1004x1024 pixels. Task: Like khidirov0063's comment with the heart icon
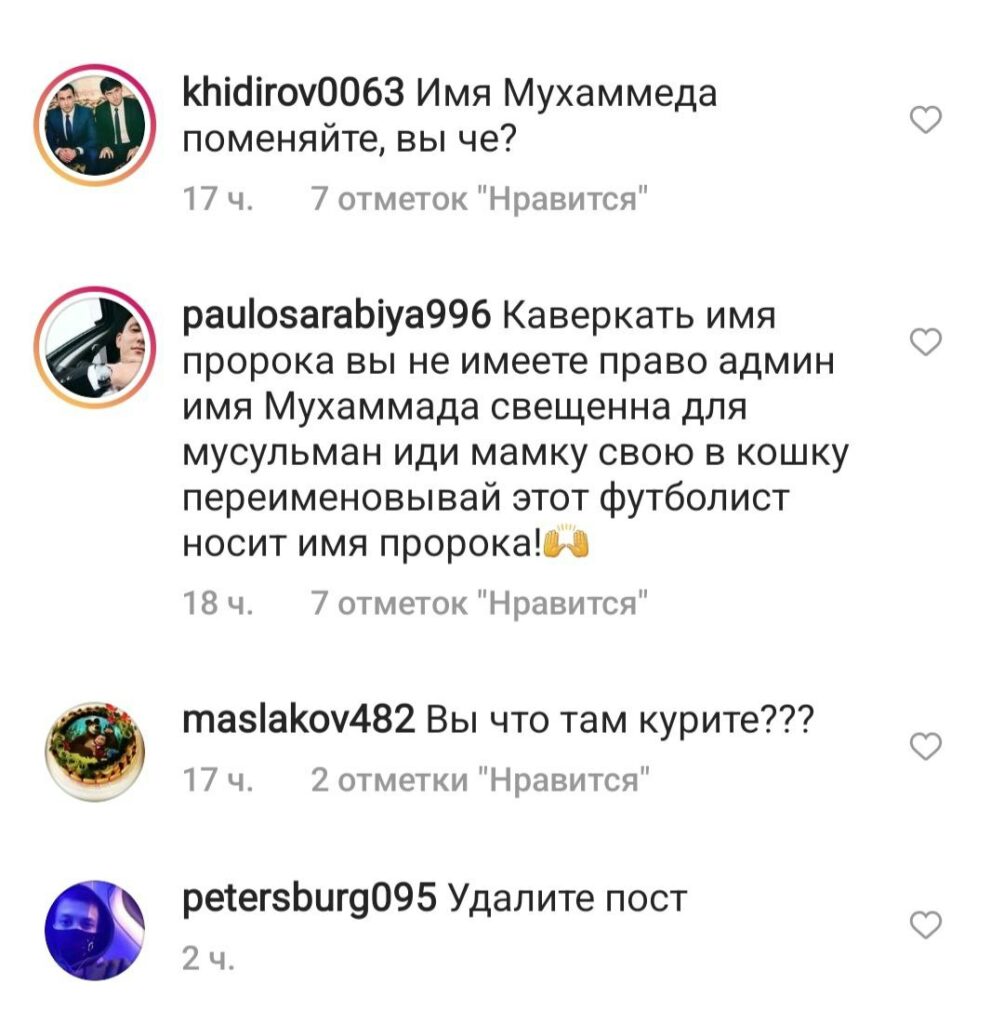926,120
